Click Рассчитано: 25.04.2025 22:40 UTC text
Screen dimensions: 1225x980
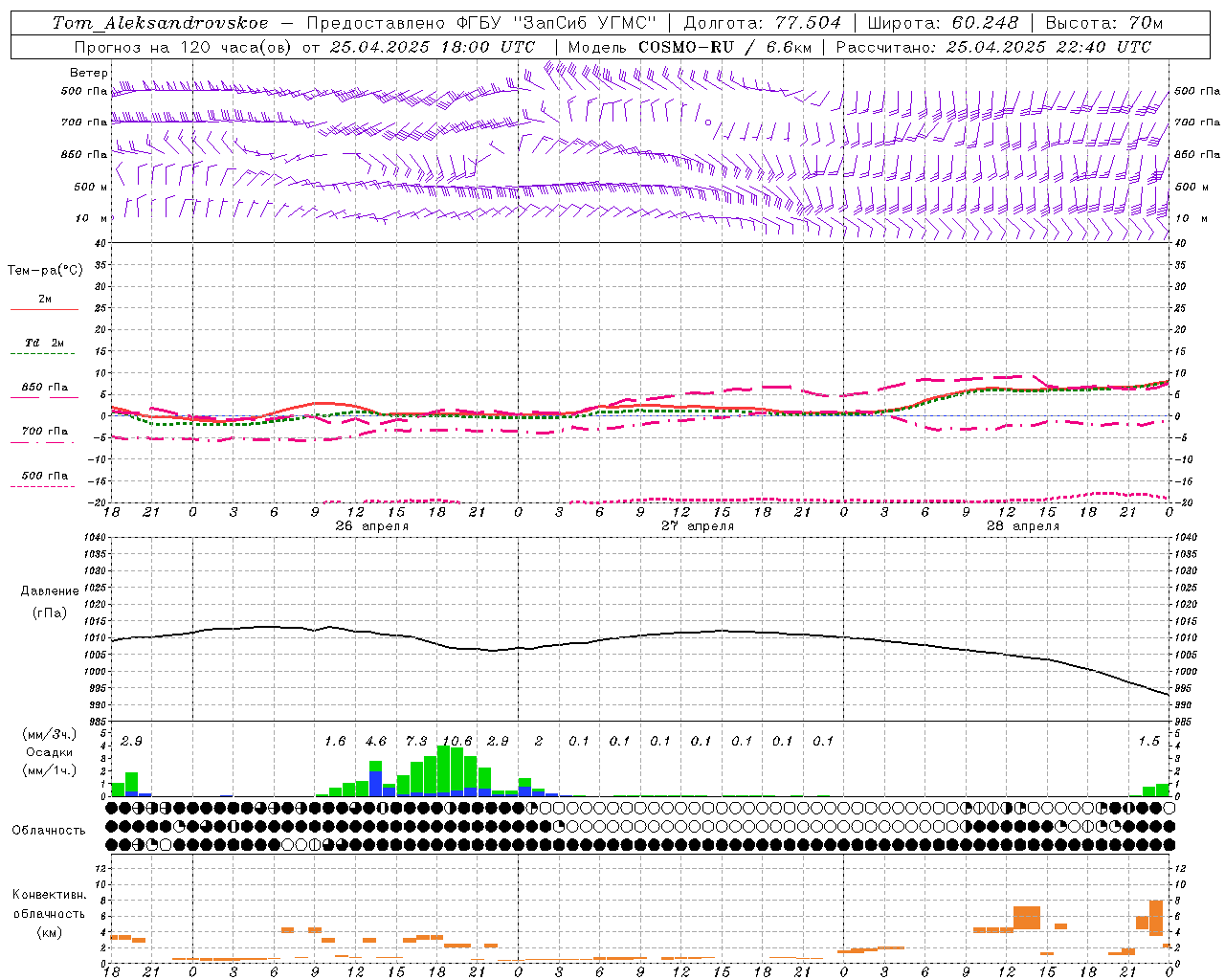pos(993,47)
